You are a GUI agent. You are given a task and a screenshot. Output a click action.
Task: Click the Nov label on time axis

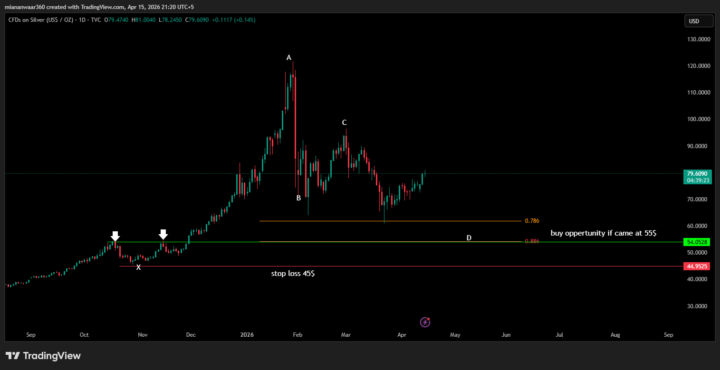coord(142,335)
